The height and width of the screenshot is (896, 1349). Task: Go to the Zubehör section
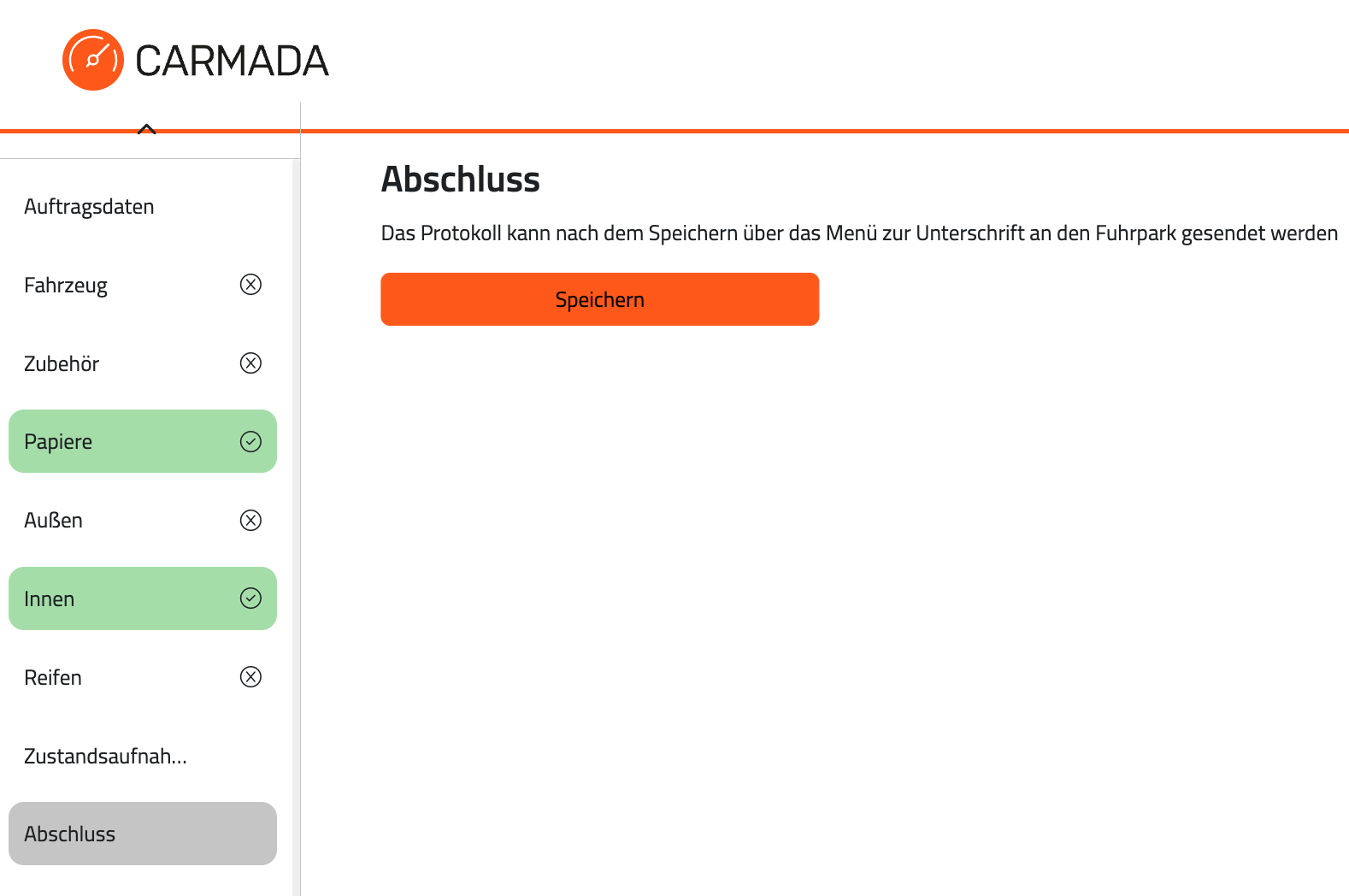click(143, 363)
